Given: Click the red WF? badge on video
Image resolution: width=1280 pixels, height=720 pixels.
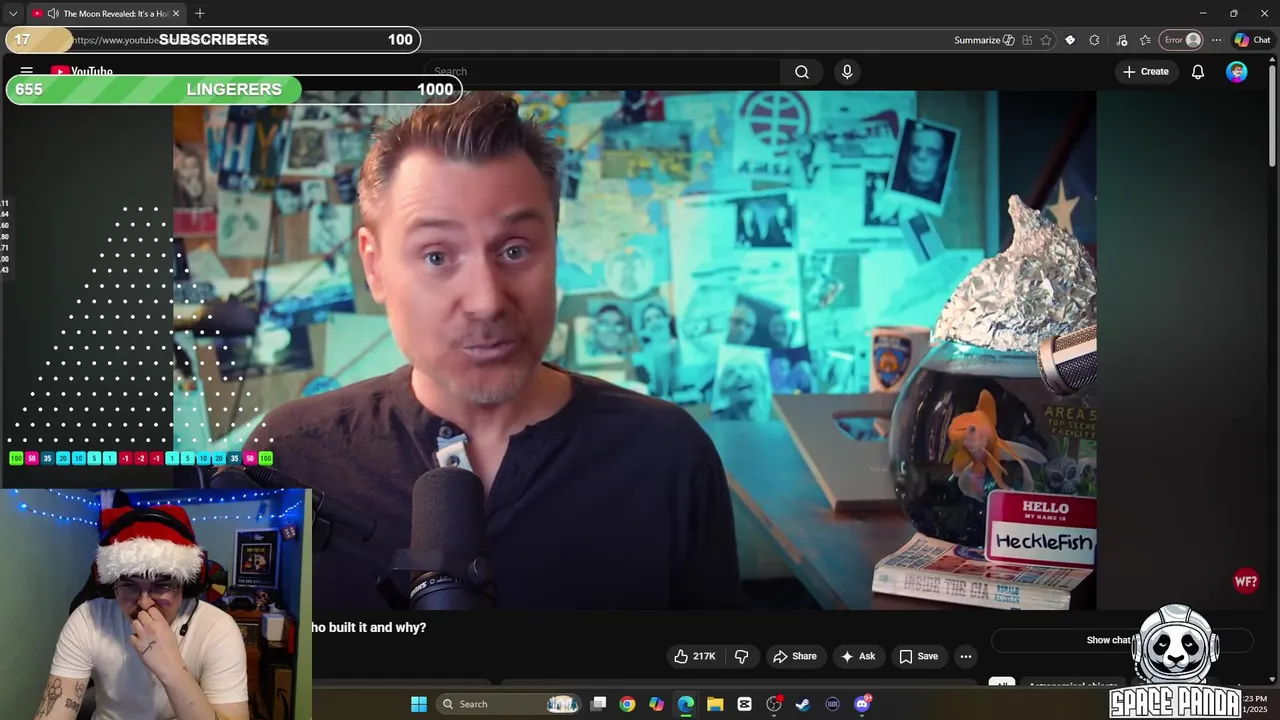Looking at the screenshot, I should [x=1246, y=581].
